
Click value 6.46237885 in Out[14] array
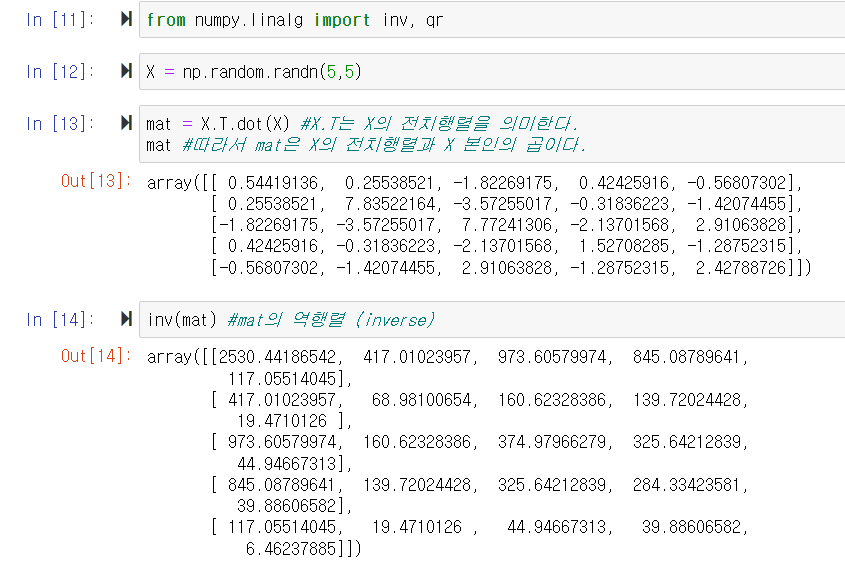291,549
